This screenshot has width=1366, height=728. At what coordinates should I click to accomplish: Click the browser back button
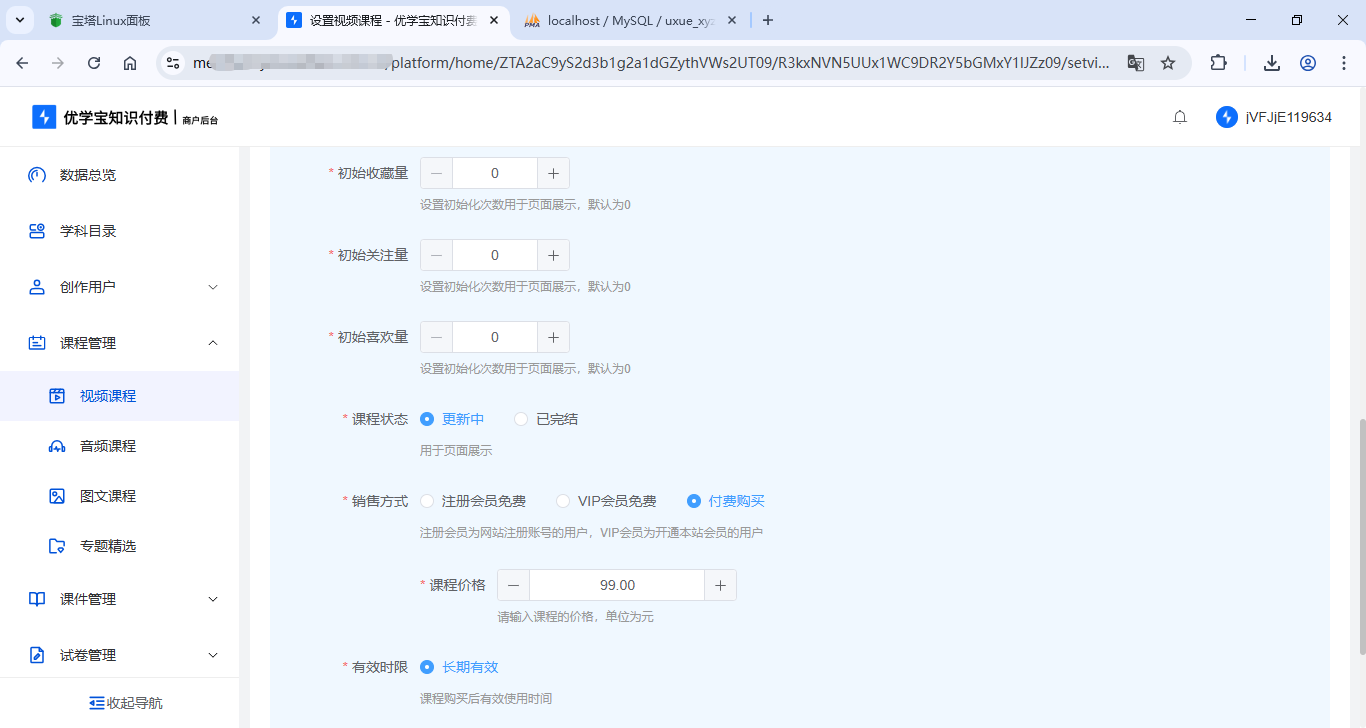point(22,62)
